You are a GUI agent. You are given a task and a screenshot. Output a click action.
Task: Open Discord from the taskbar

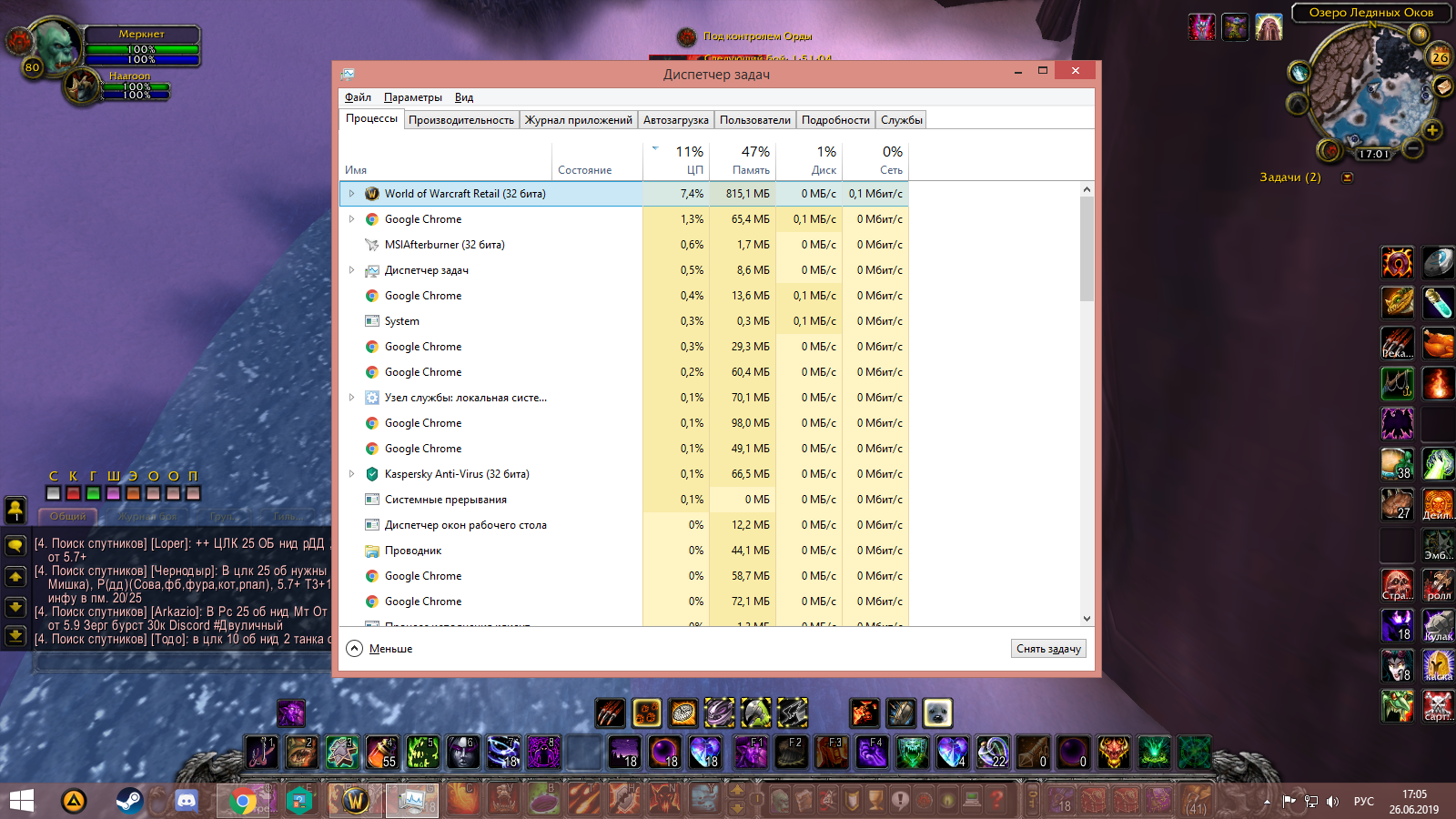pos(186,801)
